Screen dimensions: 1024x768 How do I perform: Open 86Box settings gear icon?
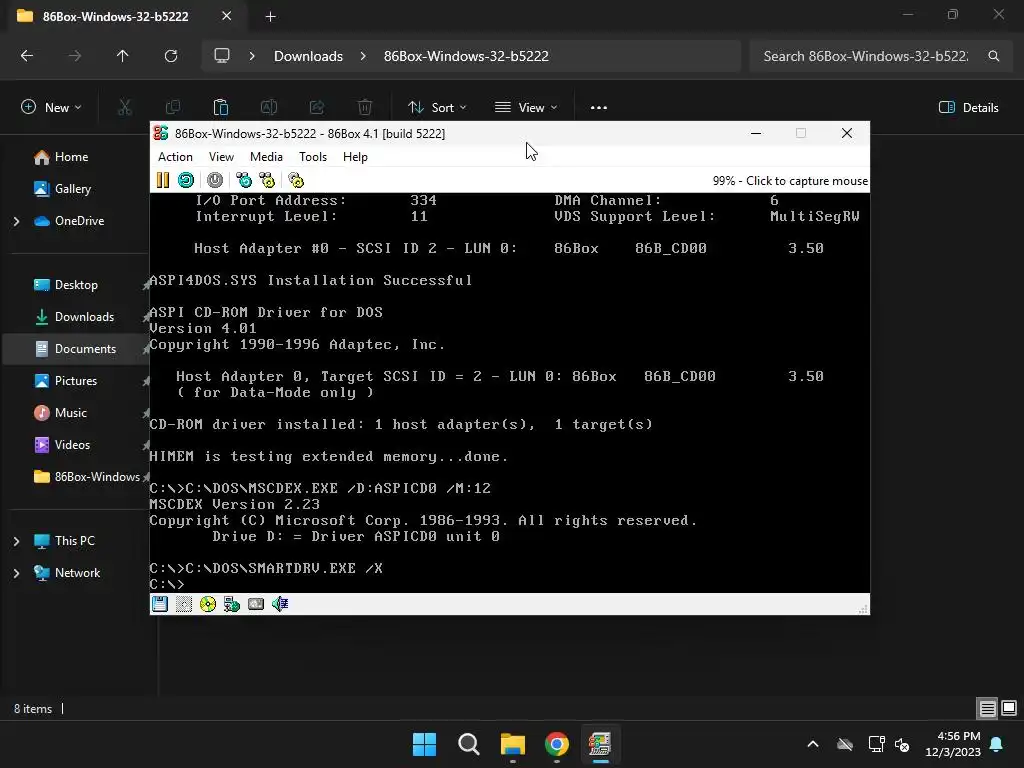pos(296,180)
